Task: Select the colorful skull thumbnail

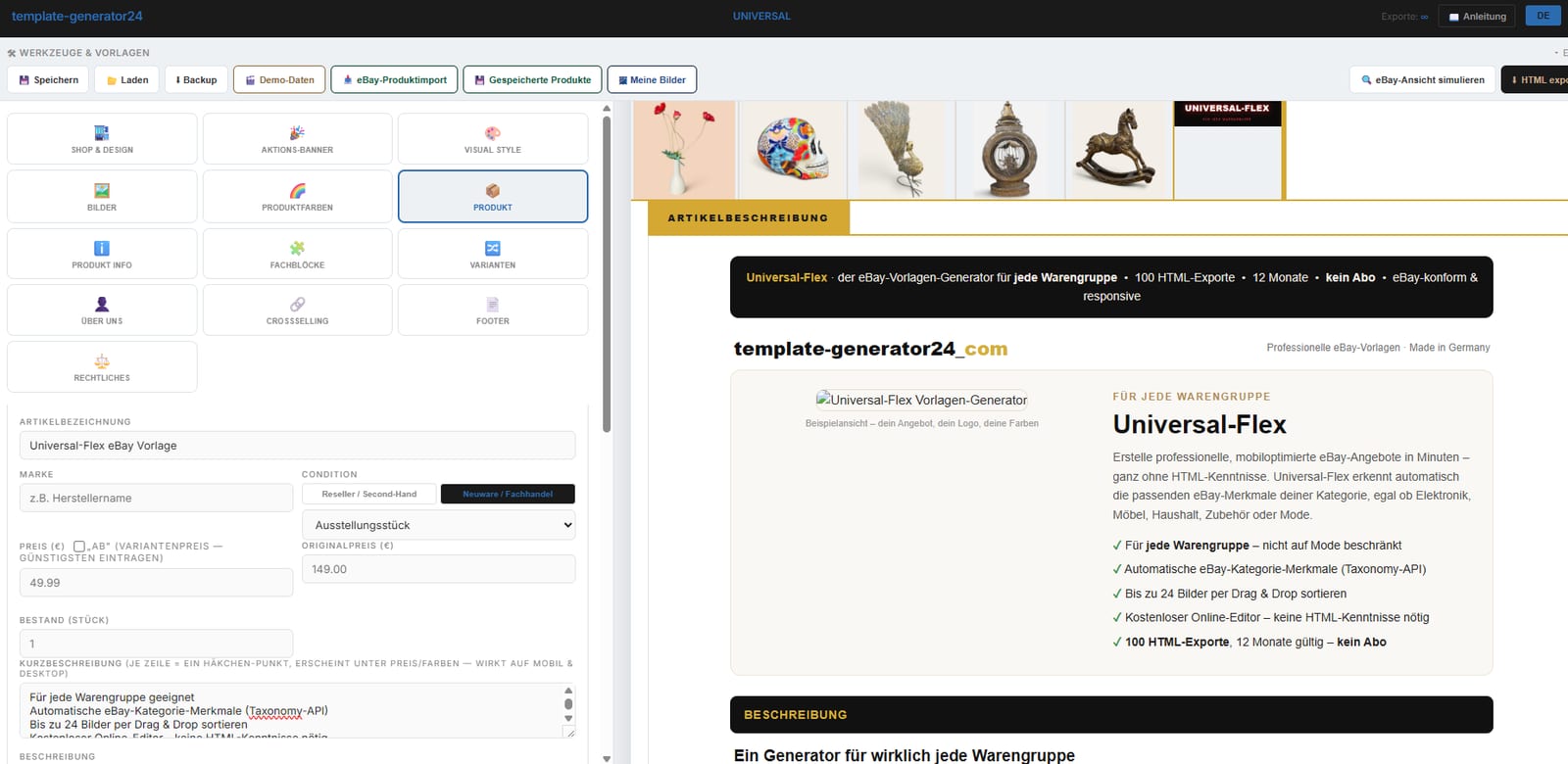Action: [x=792, y=150]
